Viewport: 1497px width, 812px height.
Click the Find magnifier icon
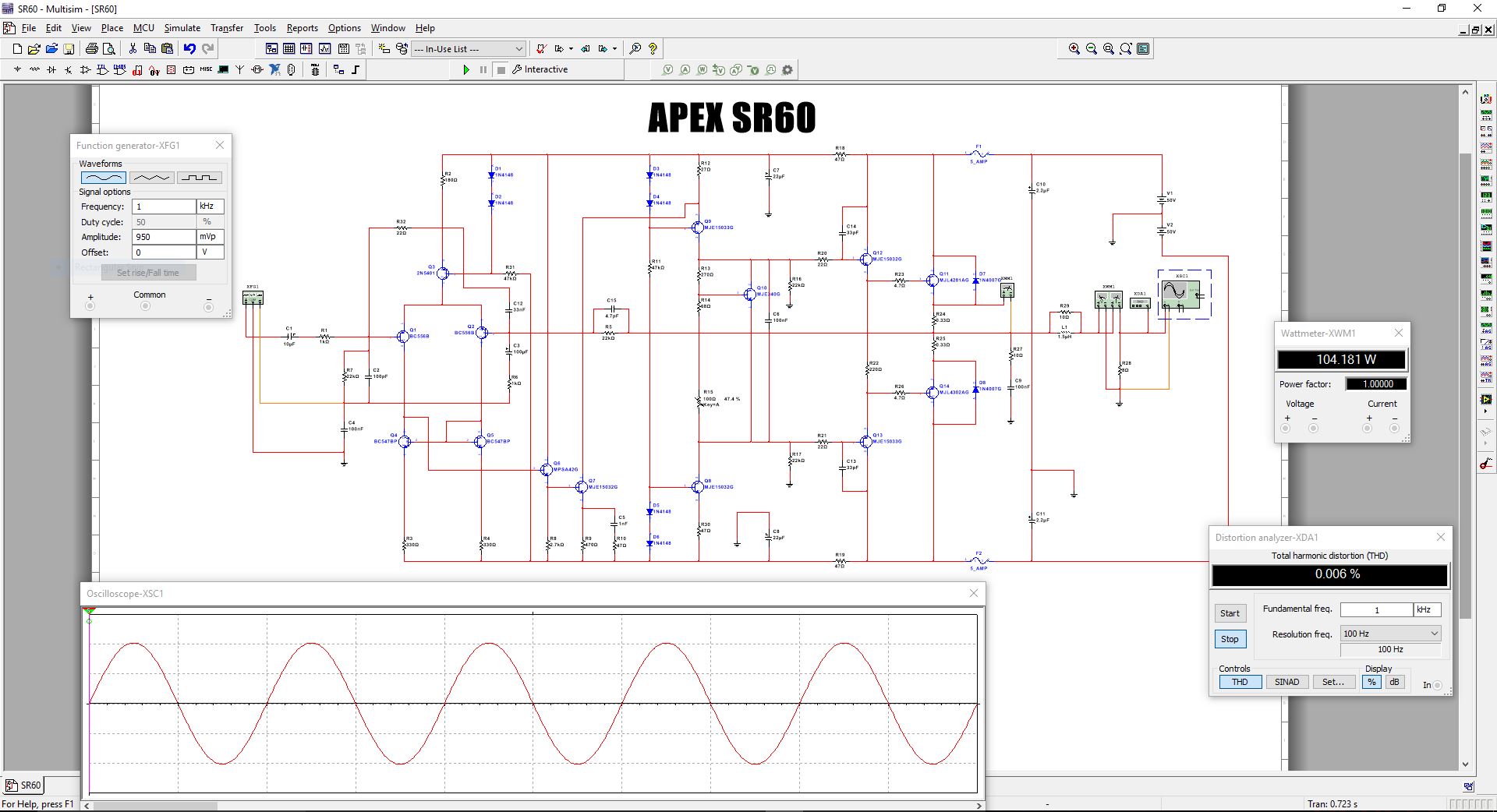(635, 48)
